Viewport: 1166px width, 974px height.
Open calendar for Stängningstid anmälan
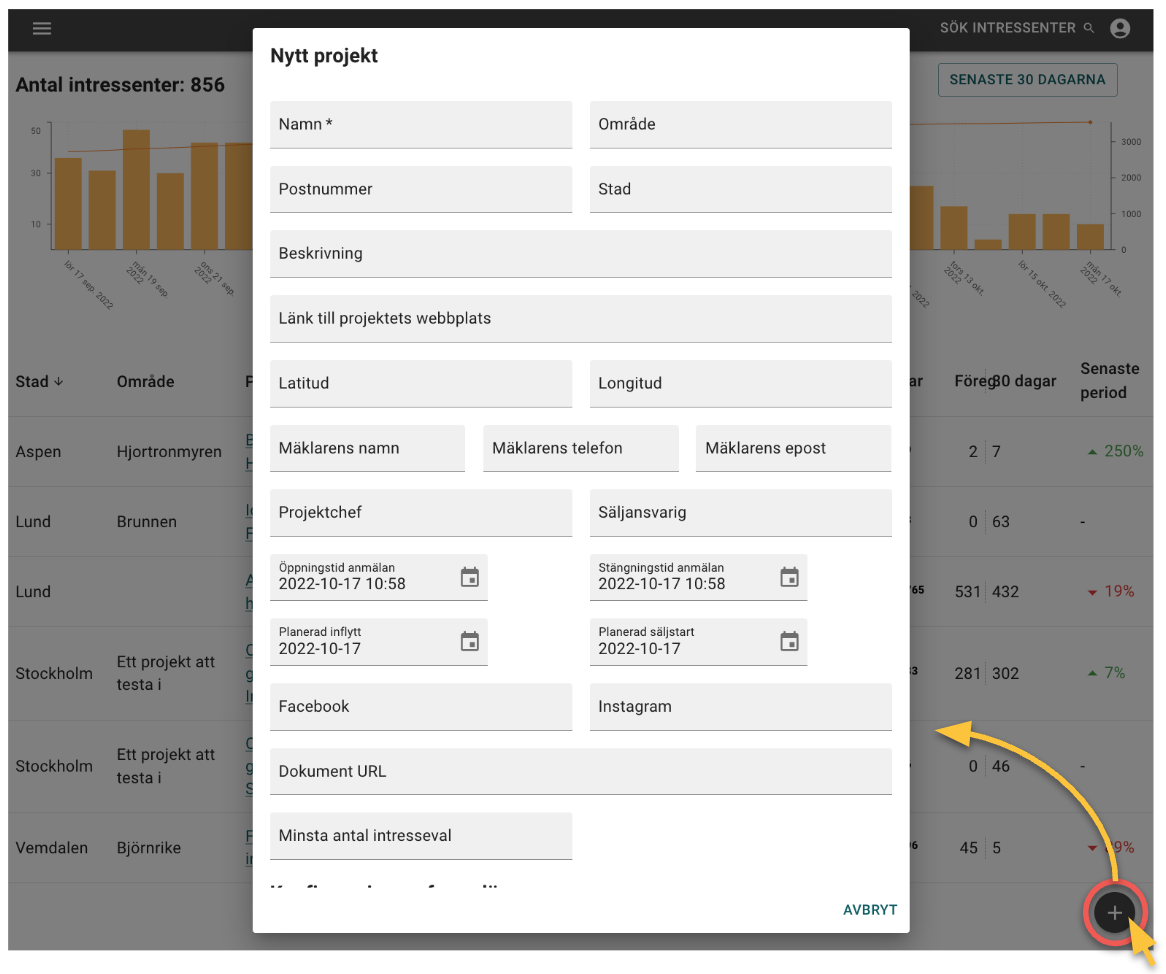tap(789, 577)
